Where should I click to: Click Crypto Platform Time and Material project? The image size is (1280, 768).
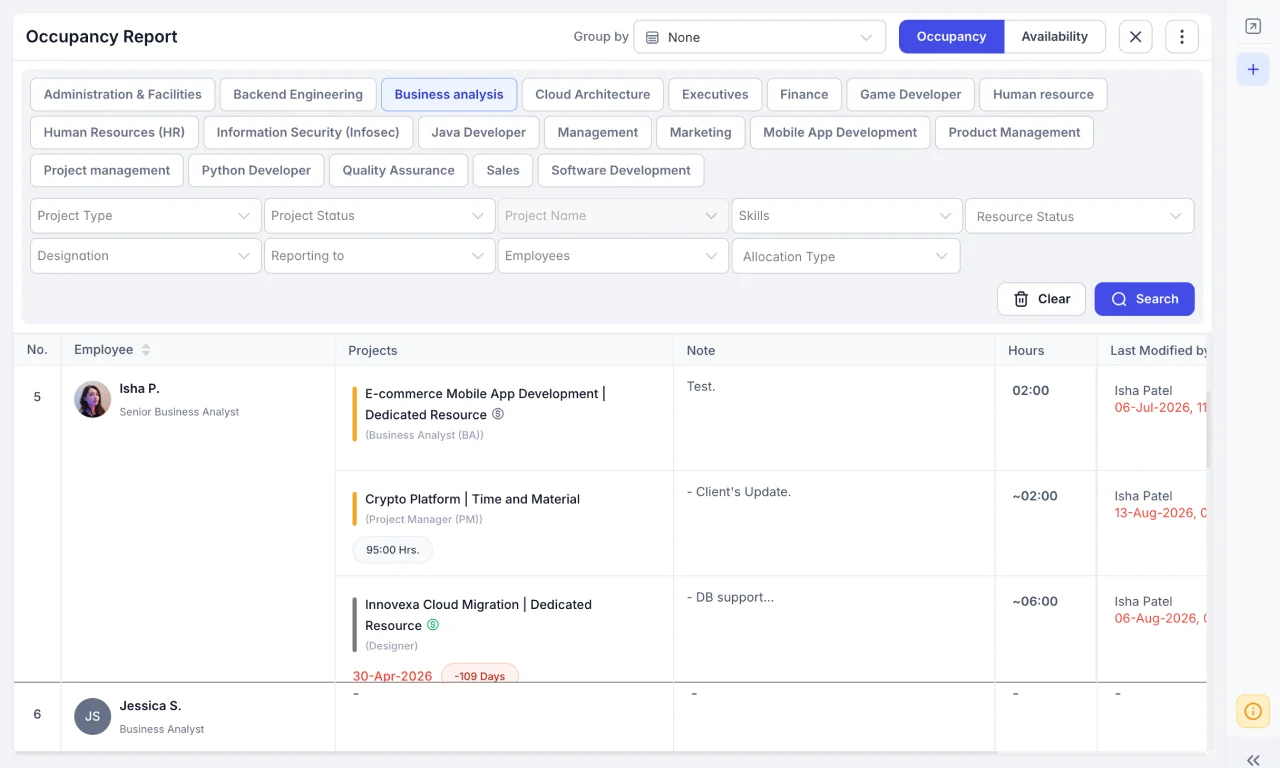tap(472, 499)
